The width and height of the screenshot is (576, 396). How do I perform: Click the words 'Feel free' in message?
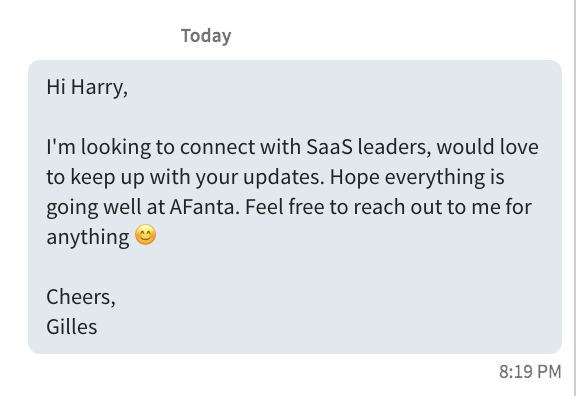285,207
